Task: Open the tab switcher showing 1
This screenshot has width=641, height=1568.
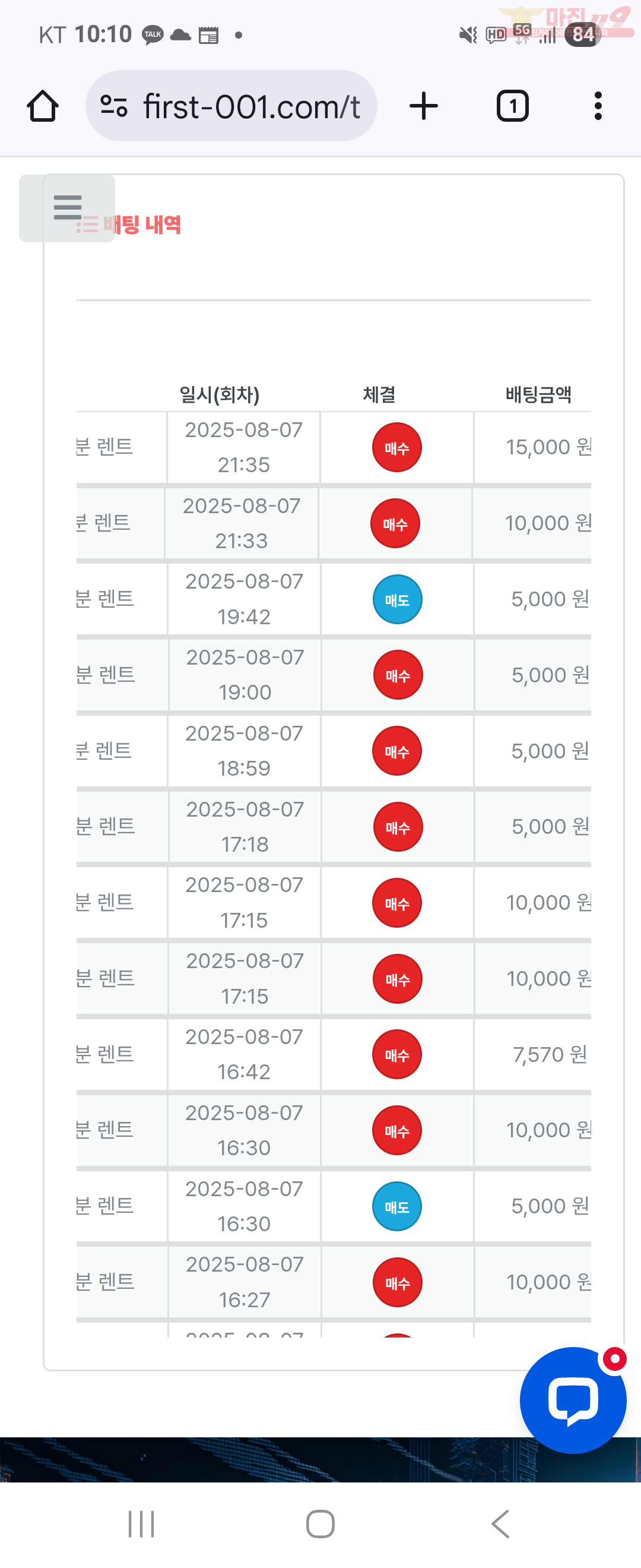Action: pos(513,106)
